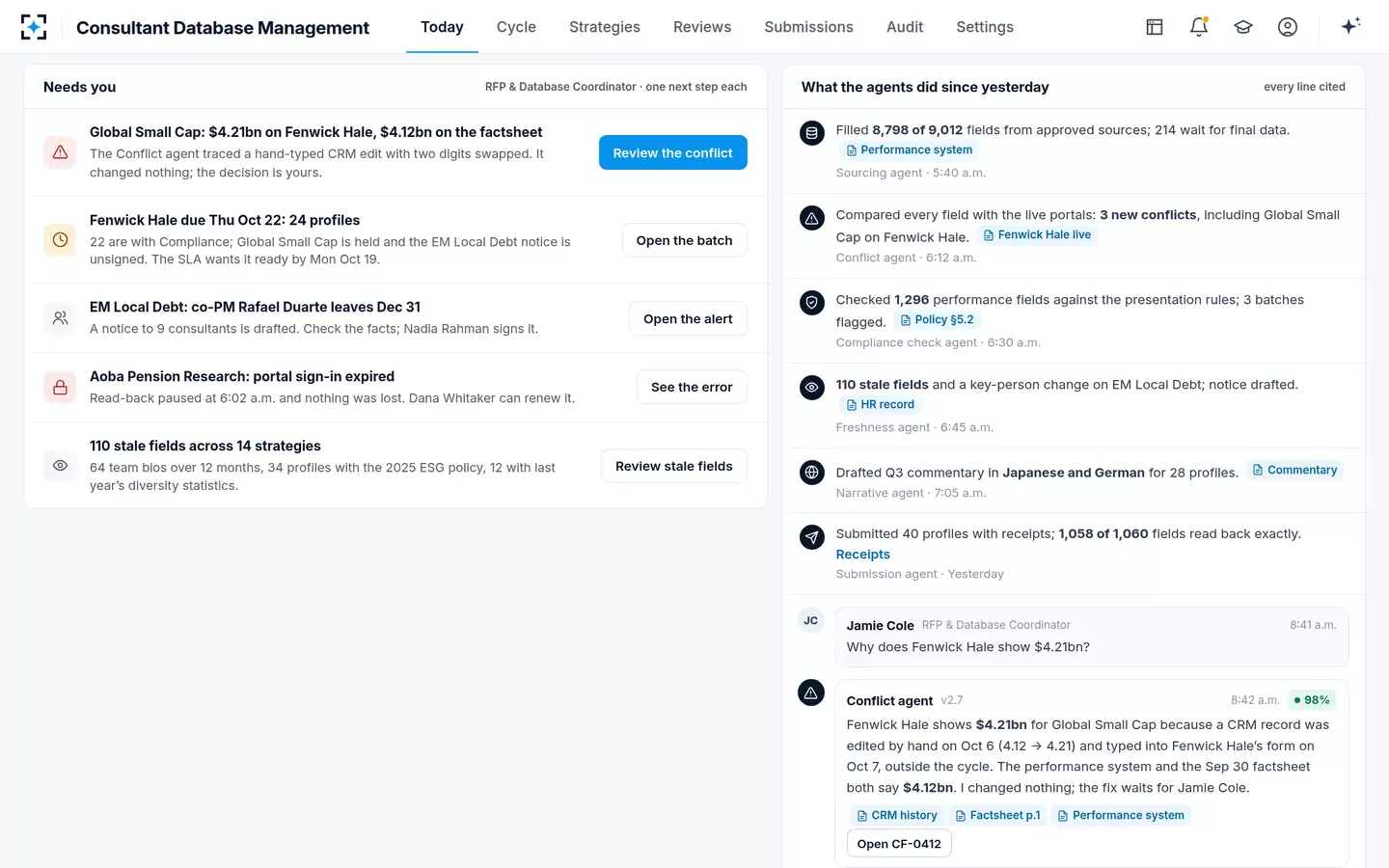Click the eye icon for 110 stale fields

(60, 466)
